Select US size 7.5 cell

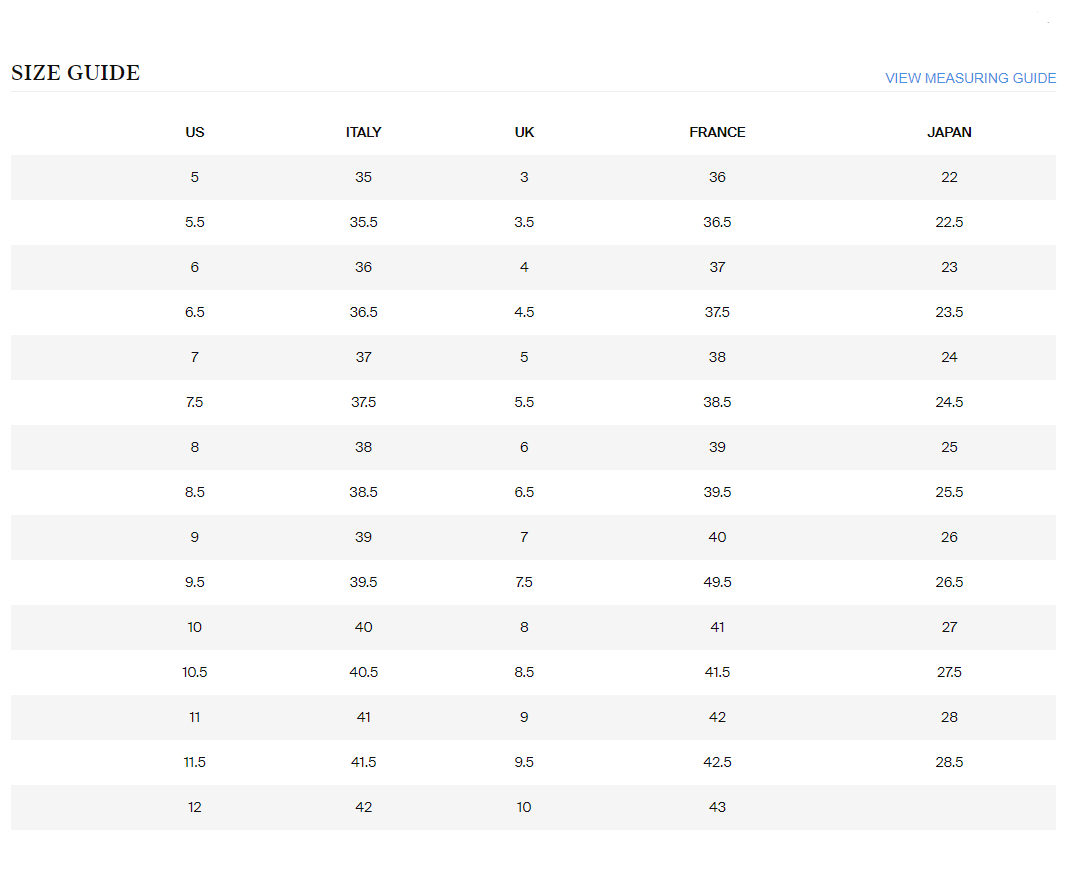coord(195,402)
